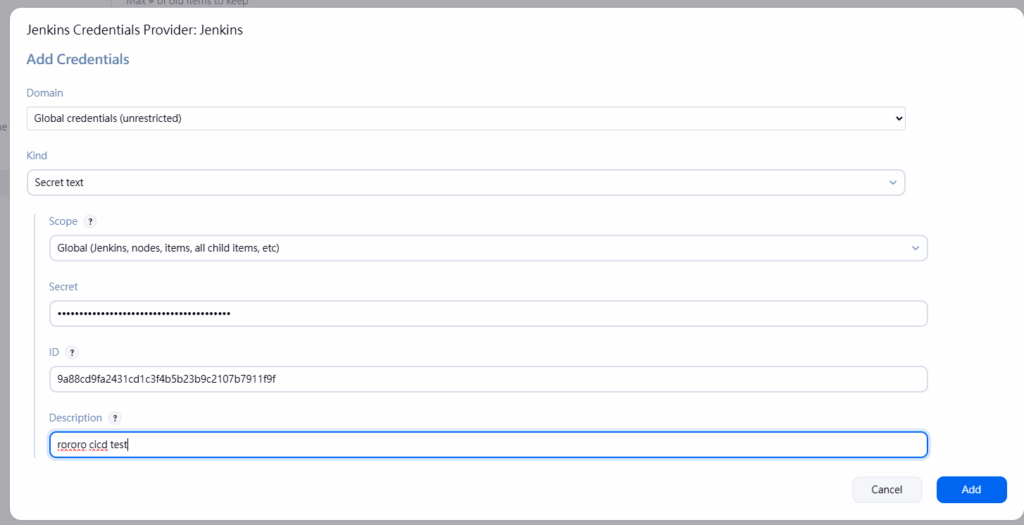1024x525 pixels.
Task: Click the Kind field label
Action: click(37, 156)
